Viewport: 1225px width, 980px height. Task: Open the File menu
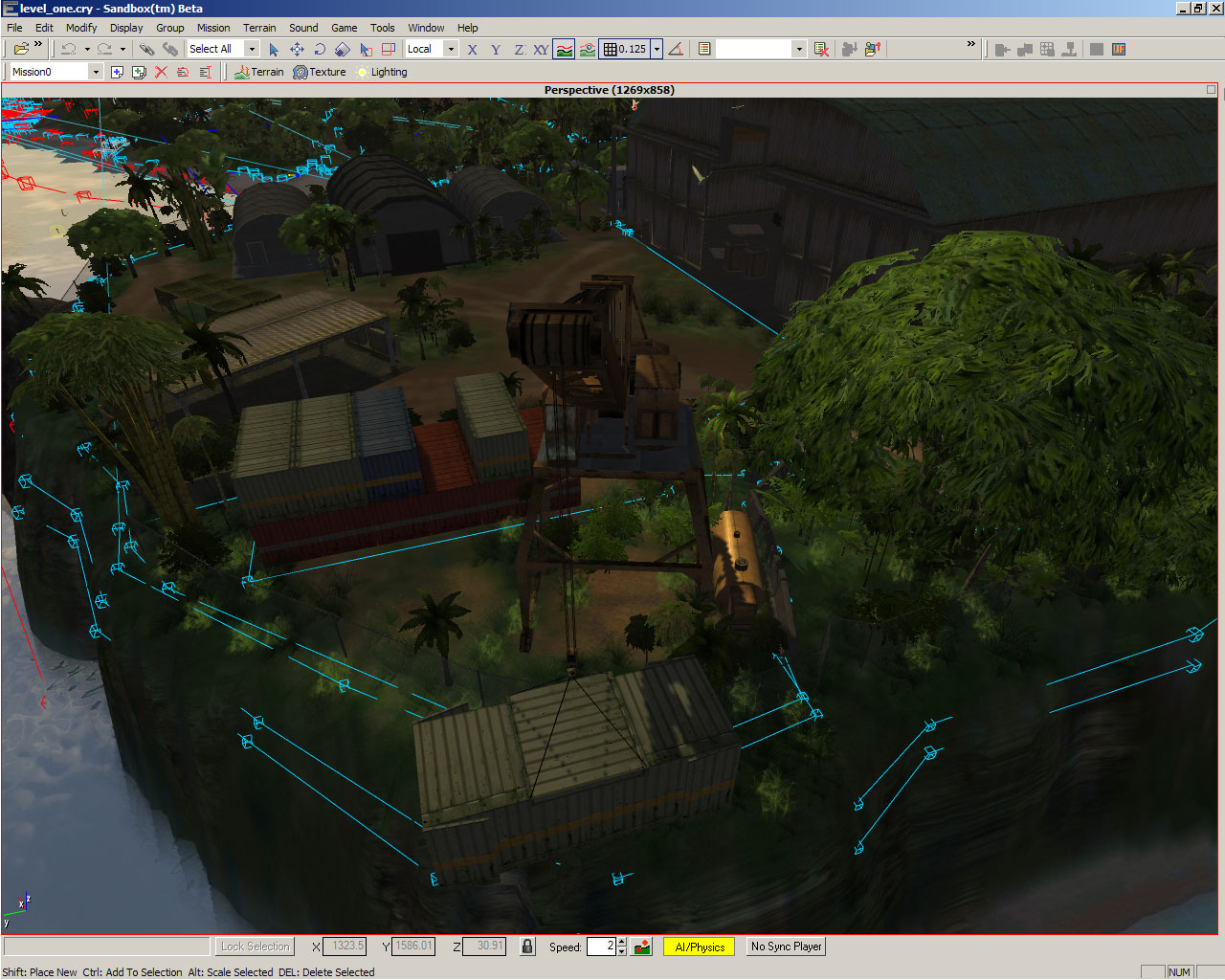pos(14,28)
